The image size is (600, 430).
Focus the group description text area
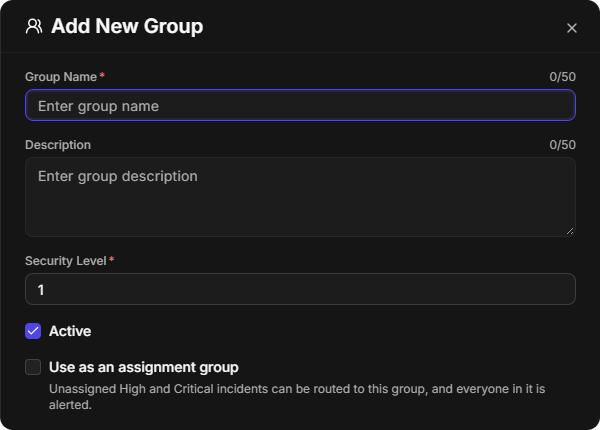(300, 197)
